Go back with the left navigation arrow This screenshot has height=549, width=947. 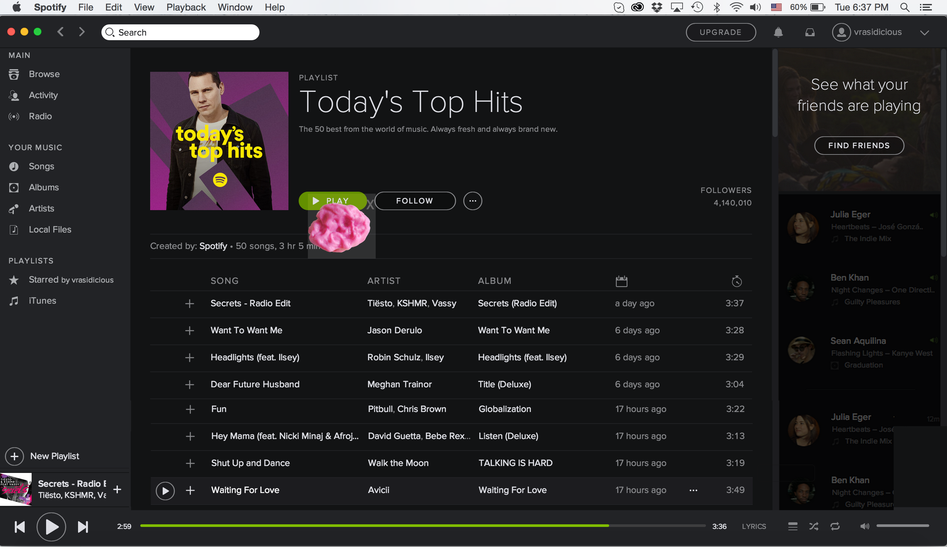coord(60,32)
